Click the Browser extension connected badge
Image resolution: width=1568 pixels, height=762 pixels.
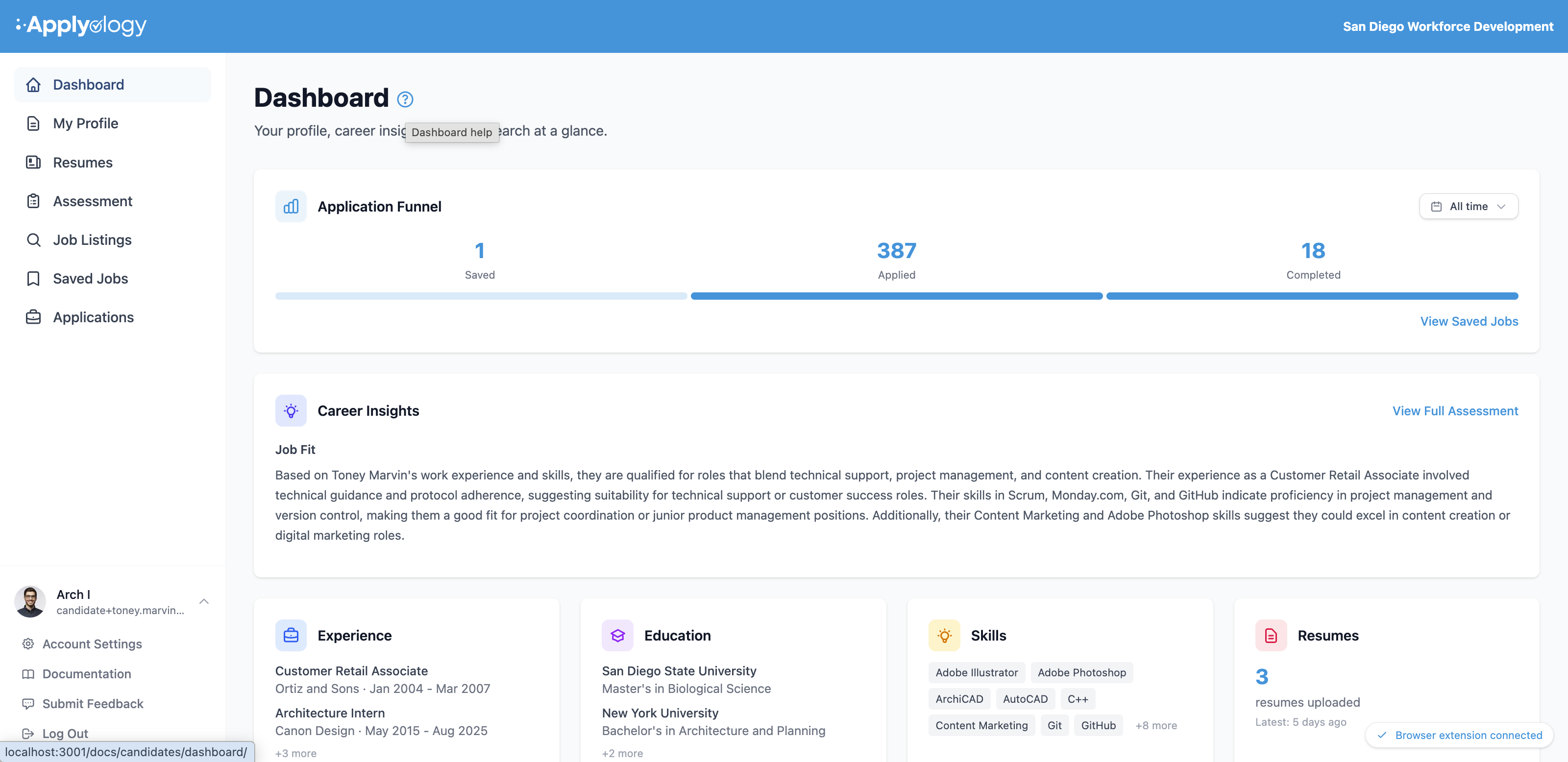point(1459,735)
